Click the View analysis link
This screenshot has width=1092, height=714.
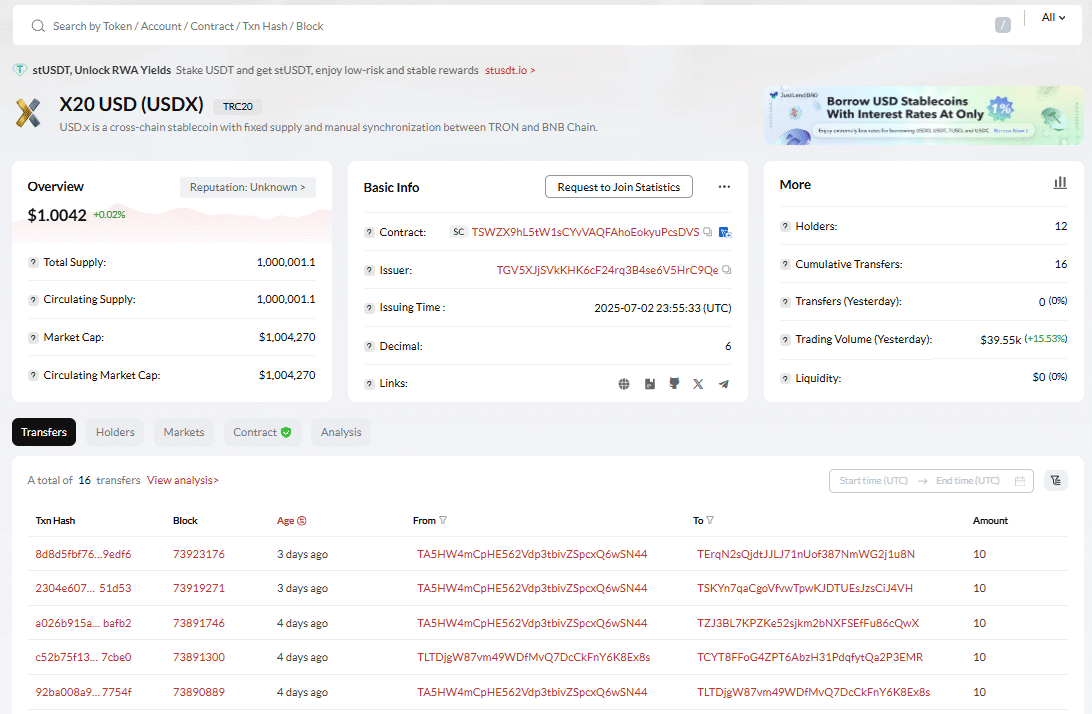click(x=182, y=481)
